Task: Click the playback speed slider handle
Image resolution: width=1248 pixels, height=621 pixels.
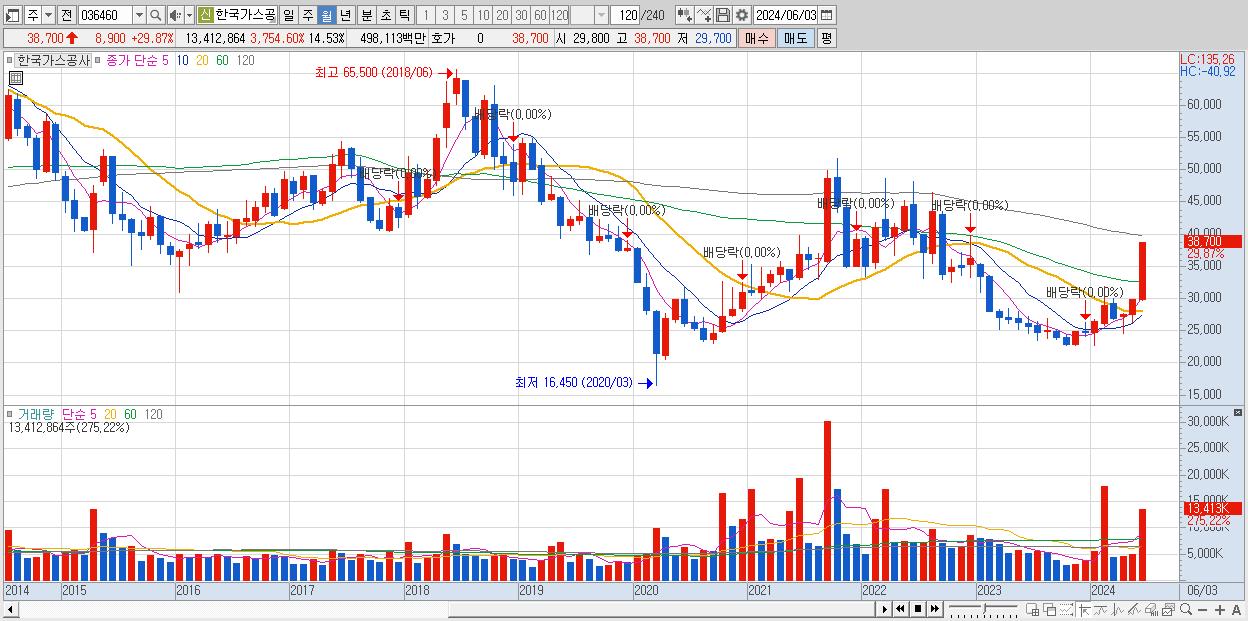Action: pos(984,607)
